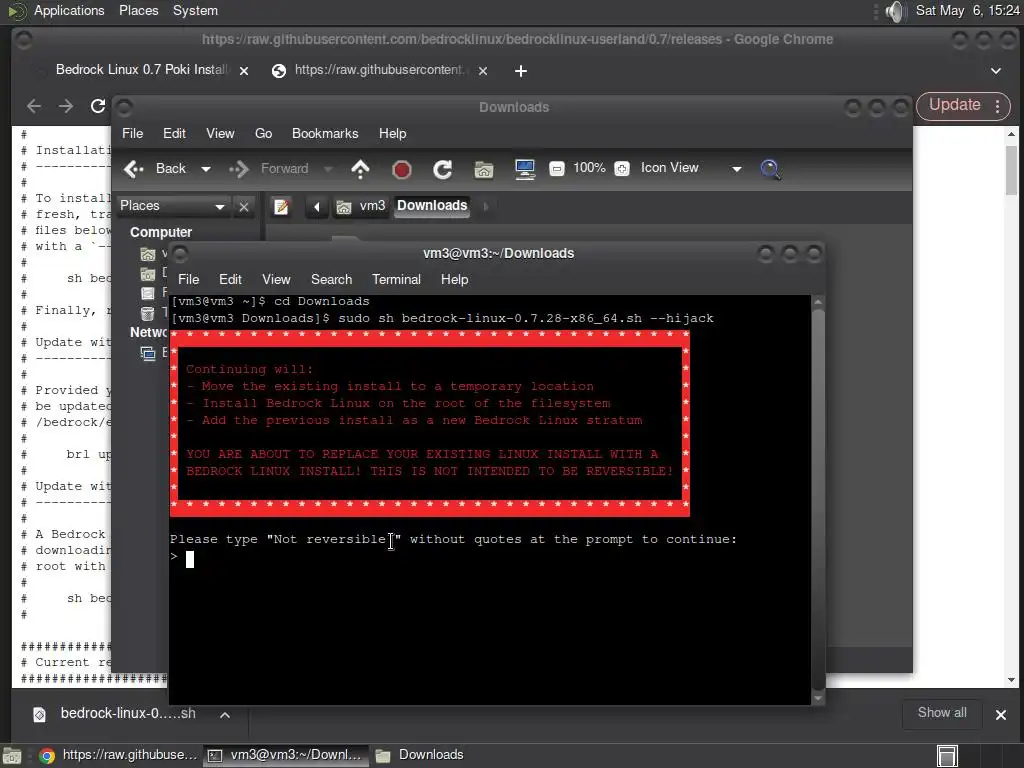This screenshot has height=768, width=1024.
Task: Open terminal Help menu
Action: point(455,280)
